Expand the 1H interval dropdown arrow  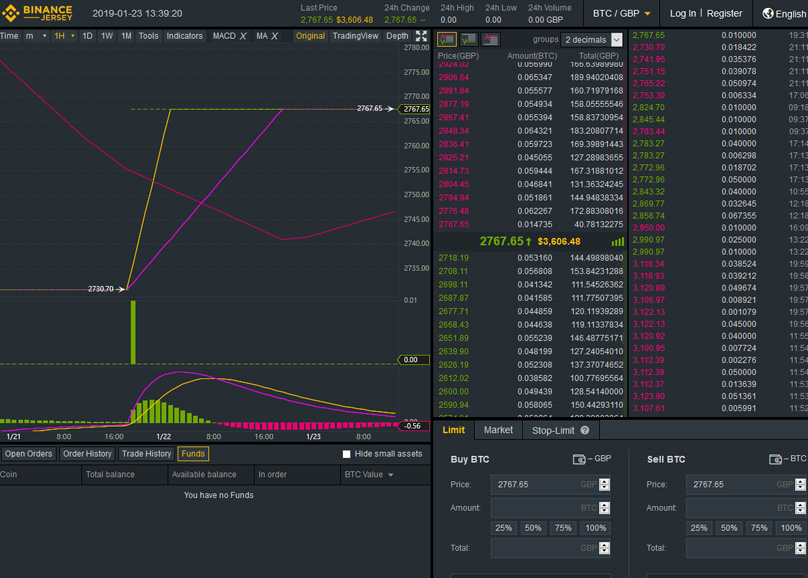tap(73, 36)
